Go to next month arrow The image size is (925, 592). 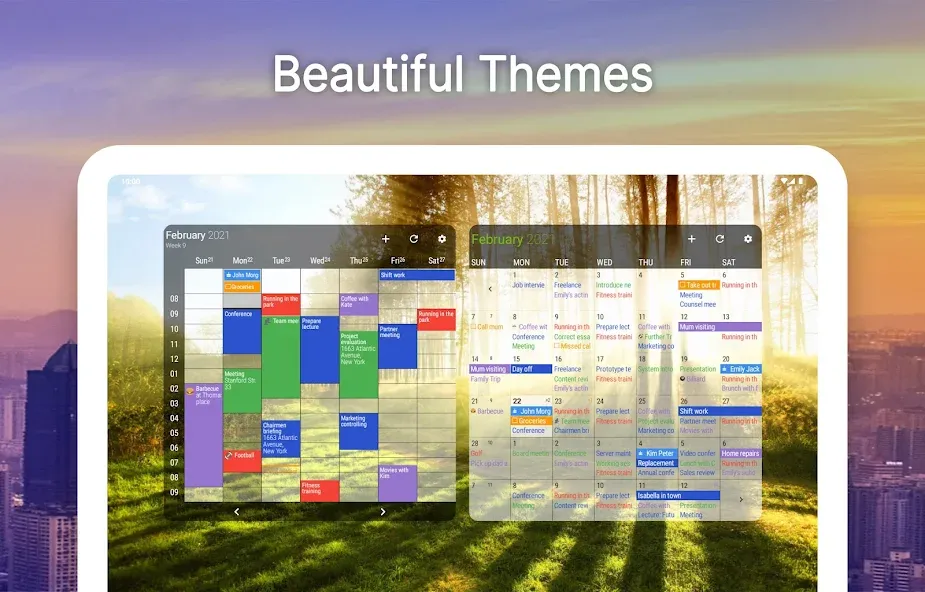point(741,499)
